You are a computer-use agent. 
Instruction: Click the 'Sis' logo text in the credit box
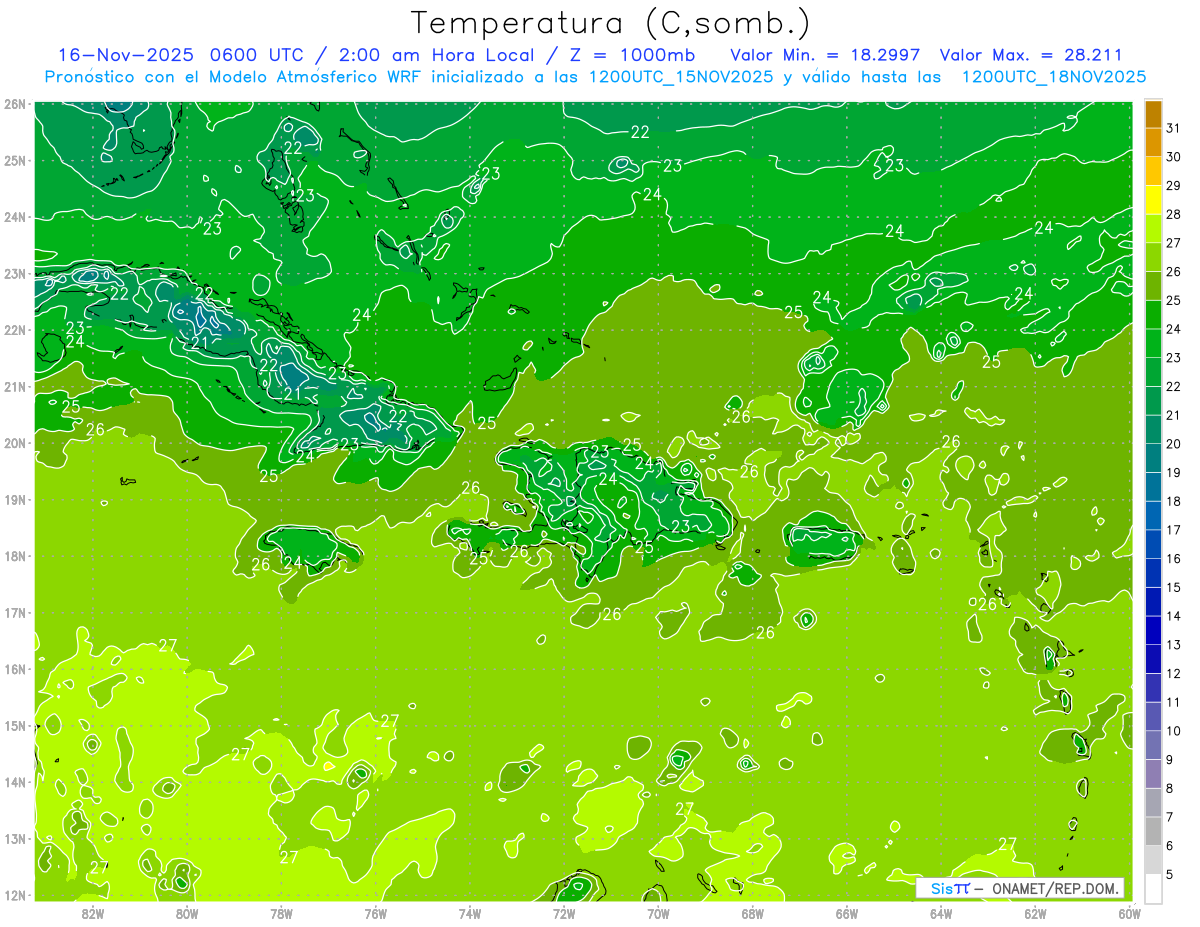click(x=942, y=888)
